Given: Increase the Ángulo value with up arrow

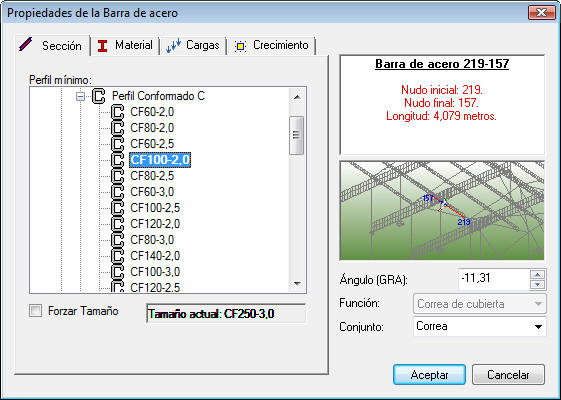Looking at the screenshot, I should tap(537, 274).
